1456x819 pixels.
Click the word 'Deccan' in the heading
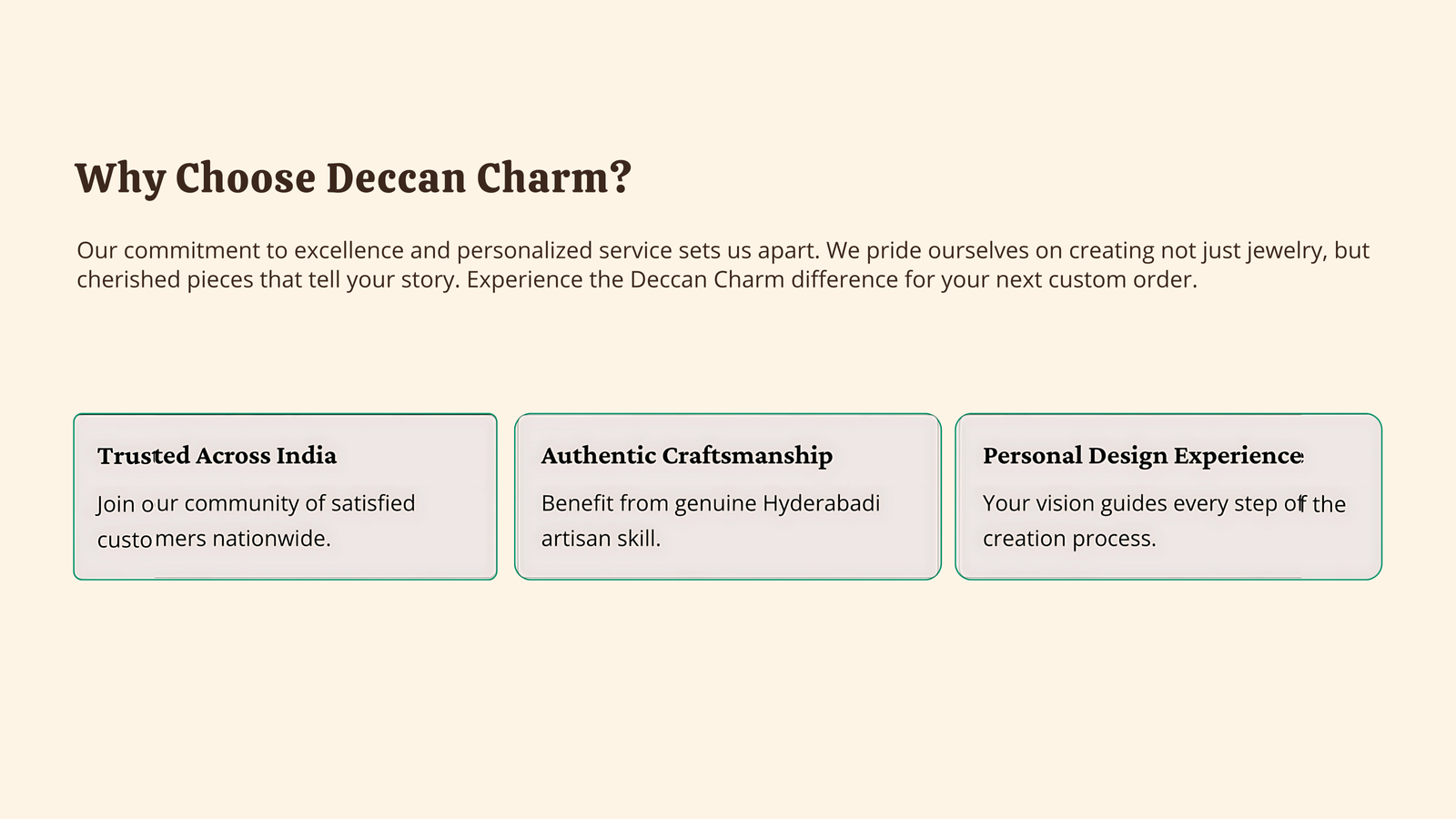pyautogui.click(x=396, y=178)
